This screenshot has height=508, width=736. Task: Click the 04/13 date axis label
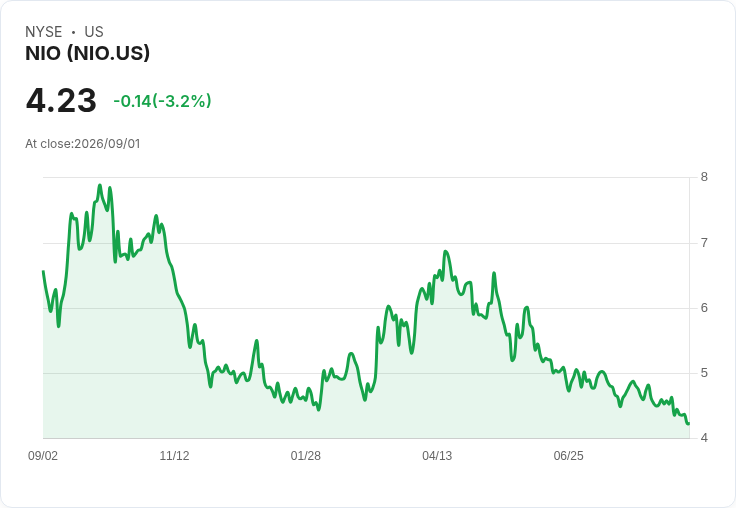tap(437, 455)
